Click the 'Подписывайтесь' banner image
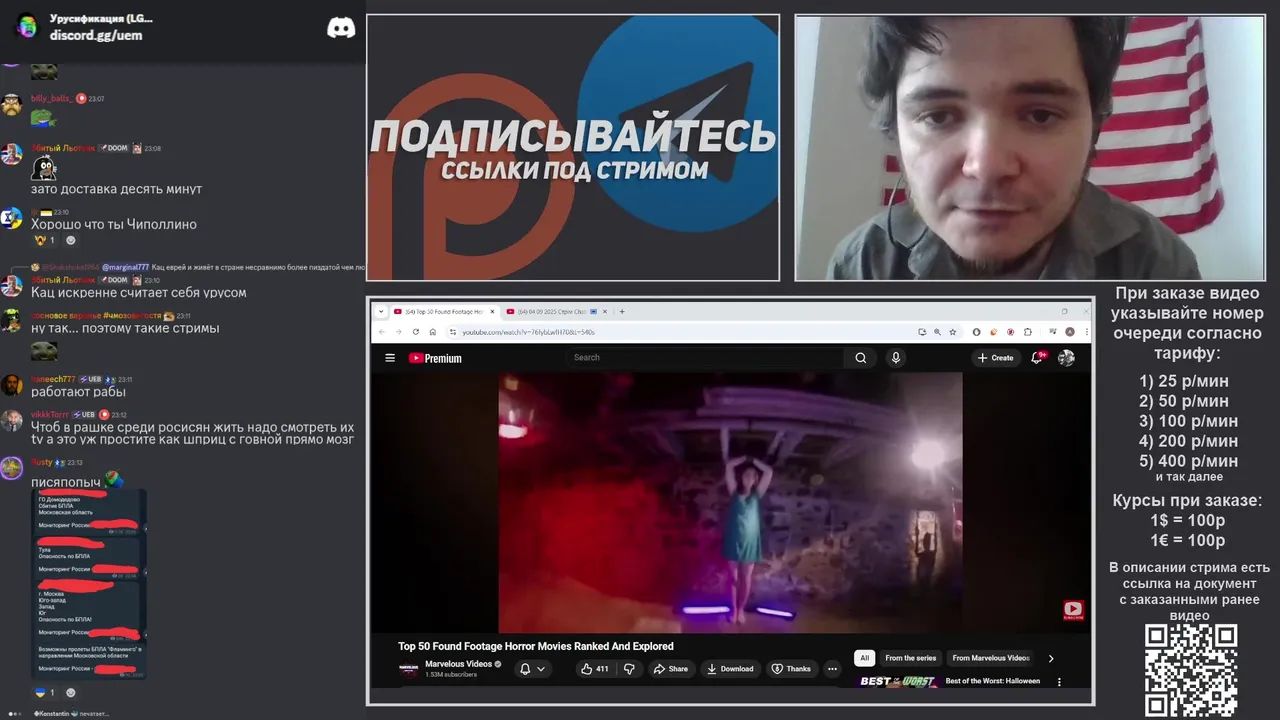The width and height of the screenshot is (1280, 720). tap(573, 148)
